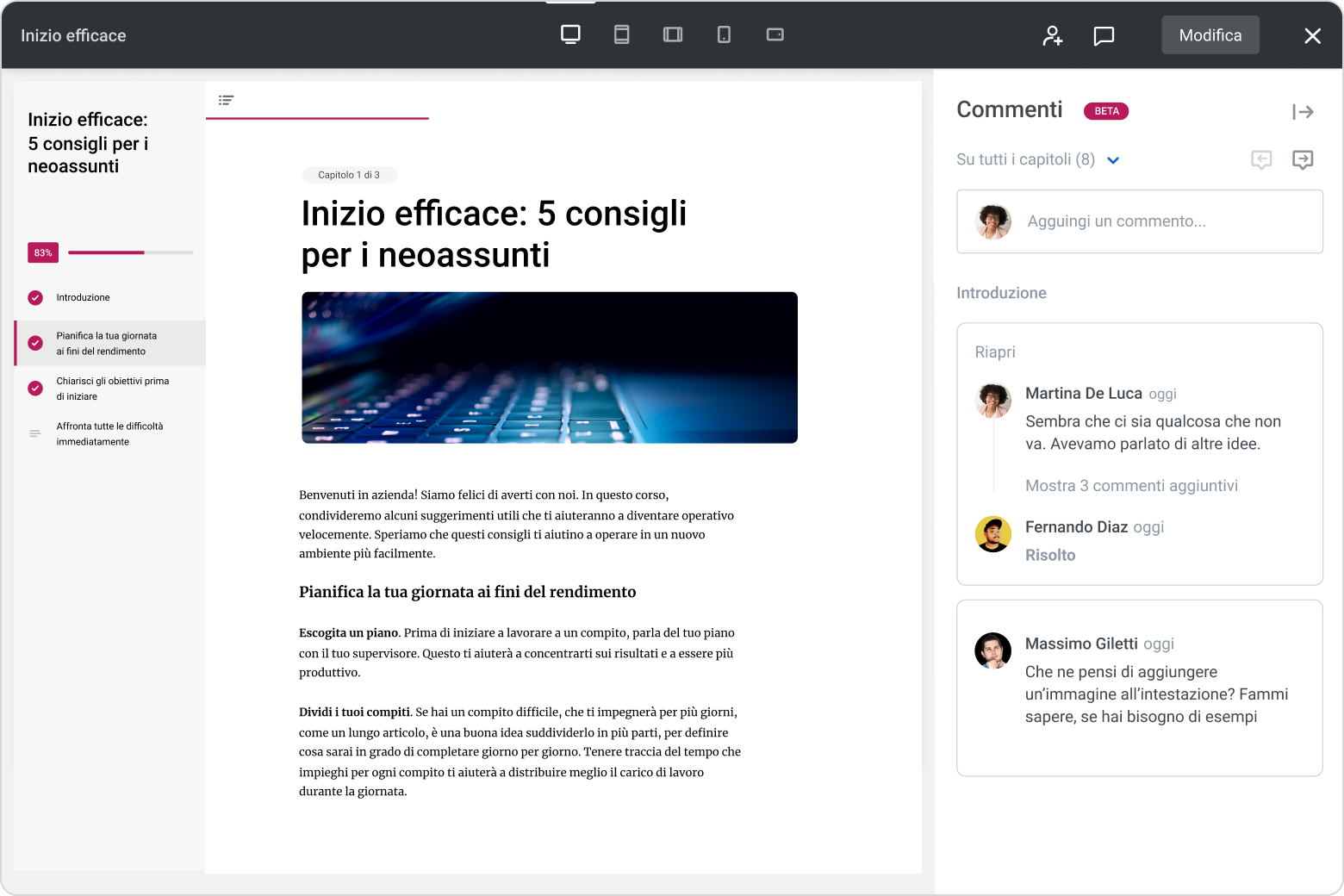The width and height of the screenshot is (1344, 896).
Task: Open the 'Introduzione' chapter in sidebar
Action: (82, 297)
